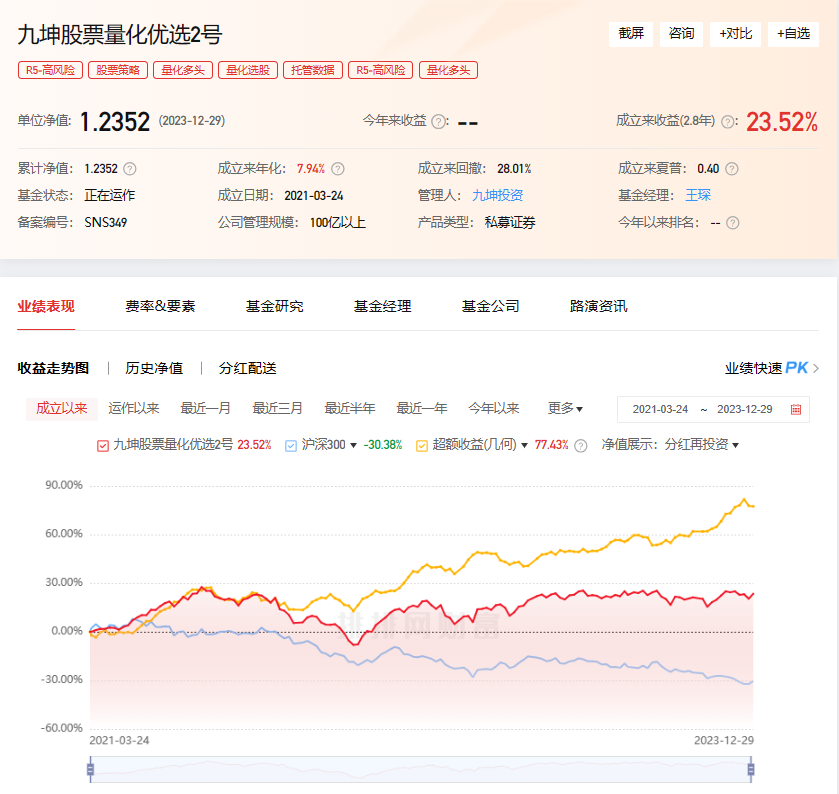This screenshot has height=794, width=839.
Task: Click 产品类型 value 私募证券
Action: [x=510, y=223]
